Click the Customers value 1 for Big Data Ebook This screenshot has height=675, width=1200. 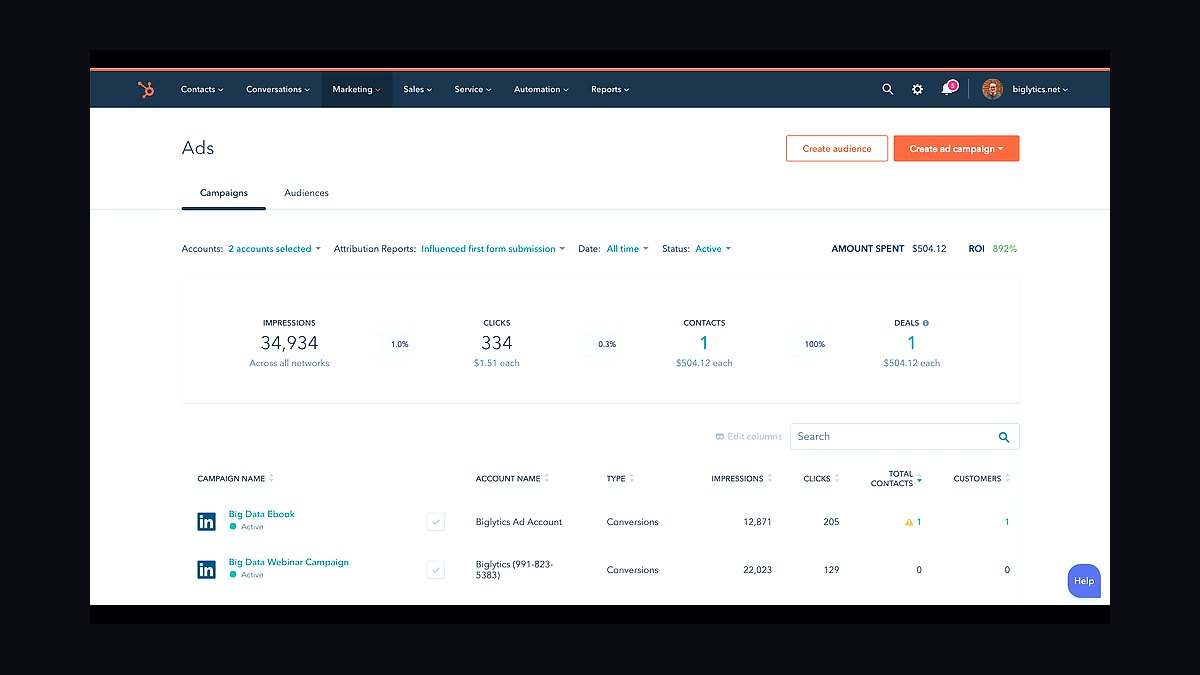click(x=1007, y=522)
